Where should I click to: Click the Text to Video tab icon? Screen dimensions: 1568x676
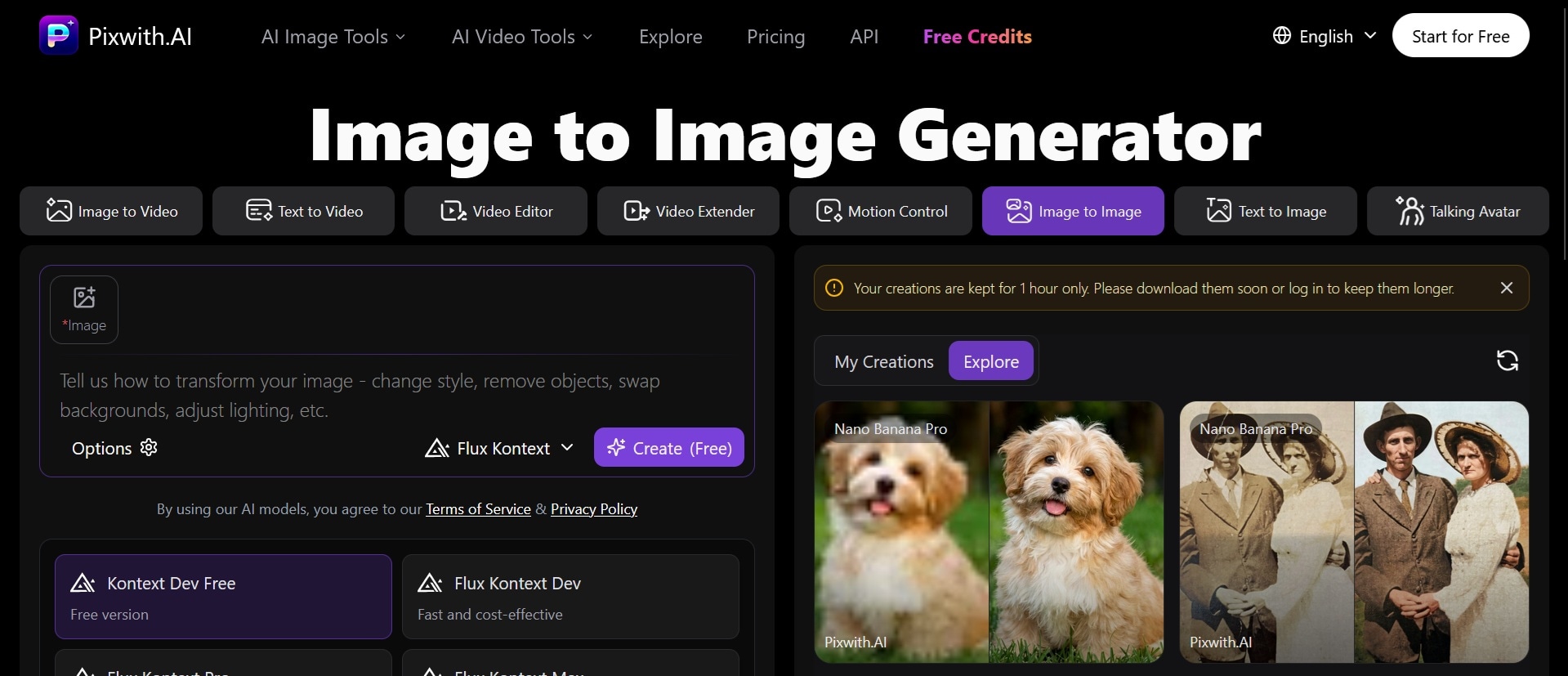click(x=259, y=211)
